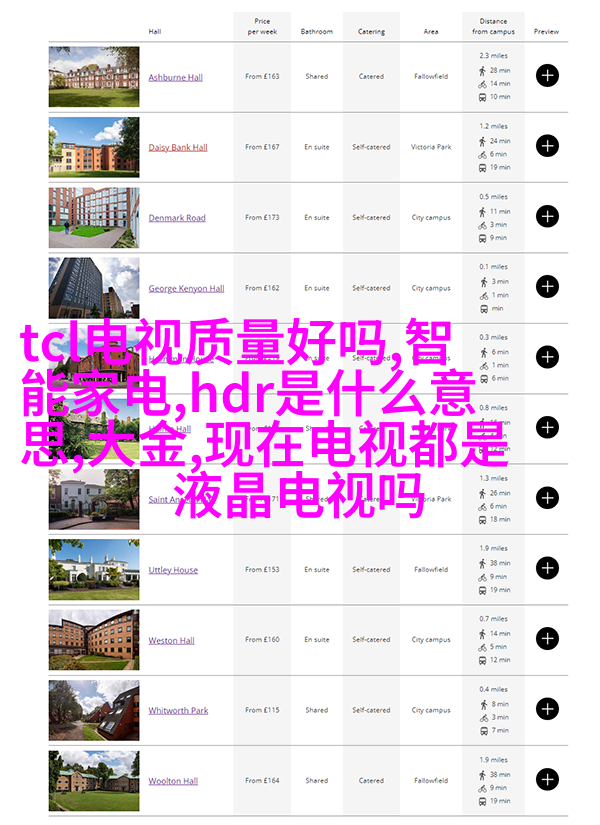Click walking icon in Daisy Bank Hall row

[483, 141]
